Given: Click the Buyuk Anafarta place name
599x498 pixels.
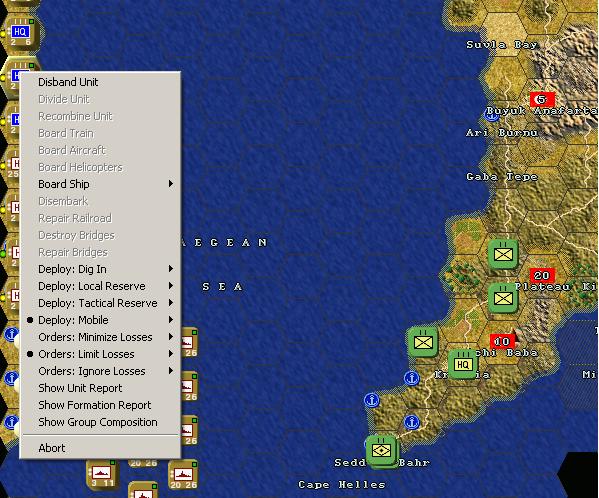Looking at the screenshot, I should (542, 111).
